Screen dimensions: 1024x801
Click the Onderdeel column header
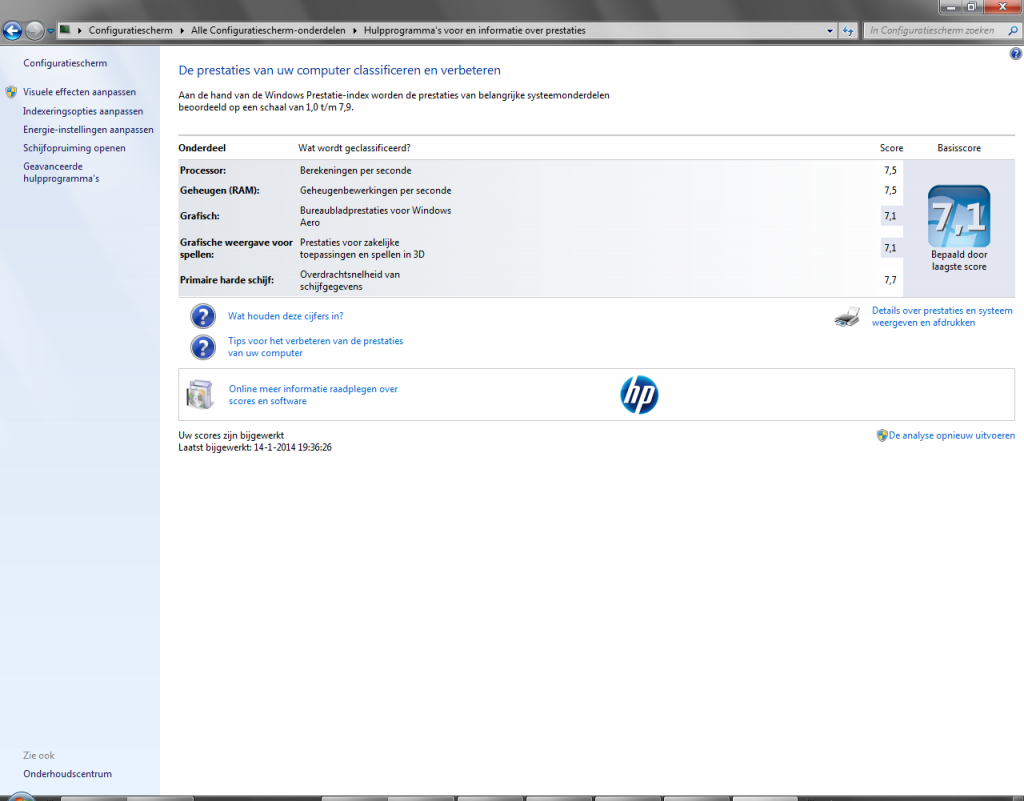pyautogui.click(x=202, y=148)
